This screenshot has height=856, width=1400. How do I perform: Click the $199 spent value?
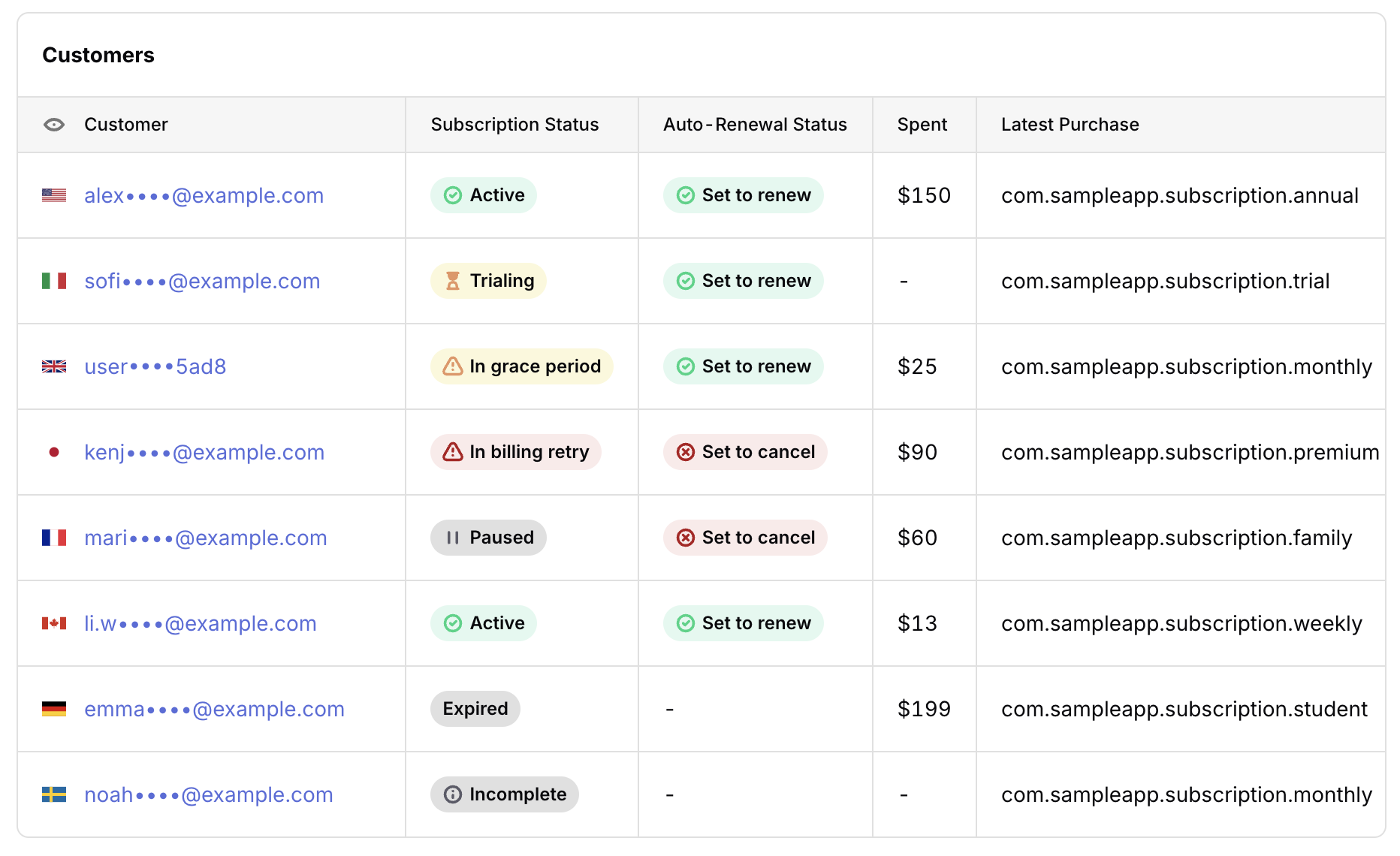(x=925, y=709)
